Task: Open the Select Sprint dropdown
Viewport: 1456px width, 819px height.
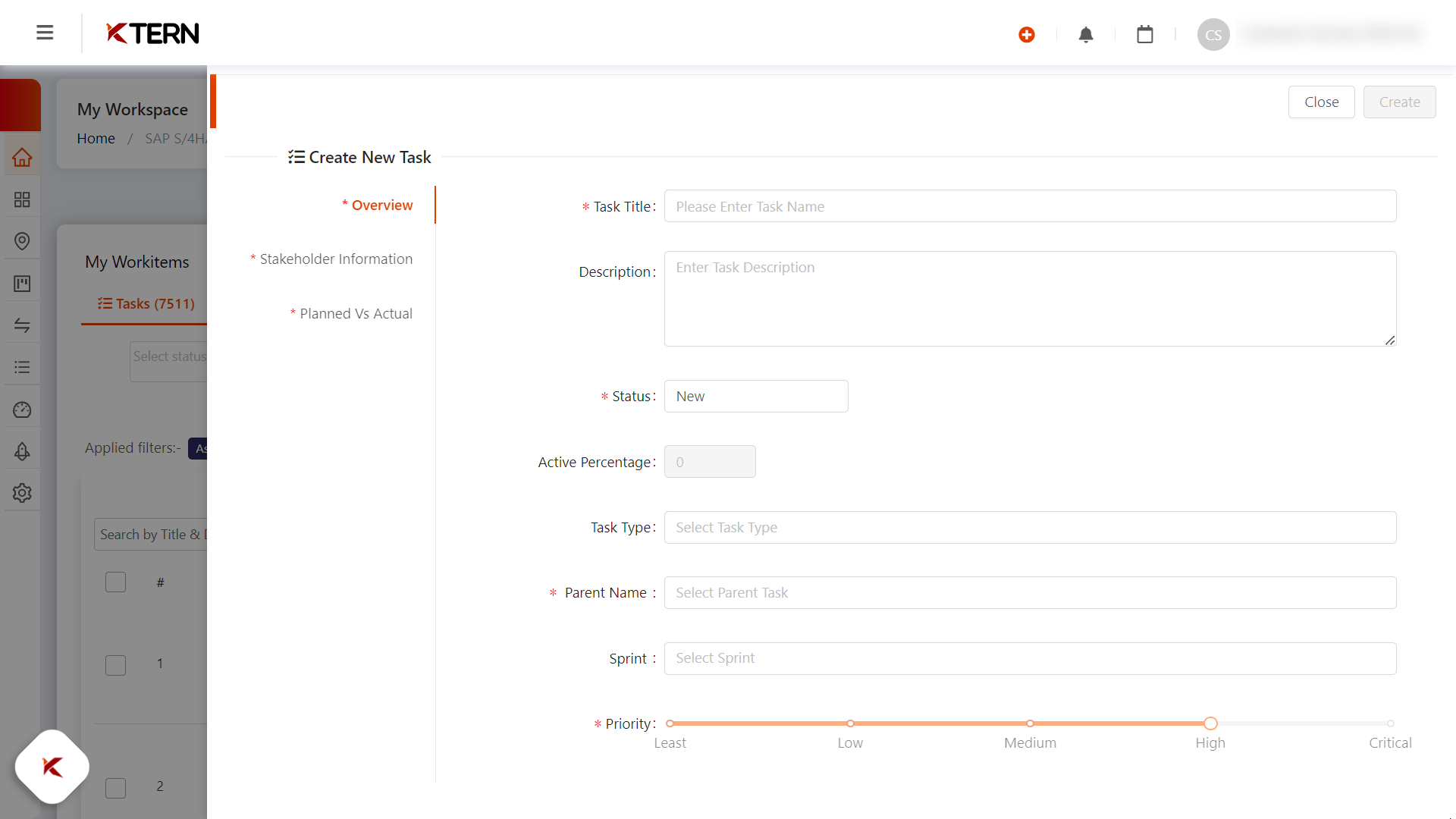Action: point(1030,658)
